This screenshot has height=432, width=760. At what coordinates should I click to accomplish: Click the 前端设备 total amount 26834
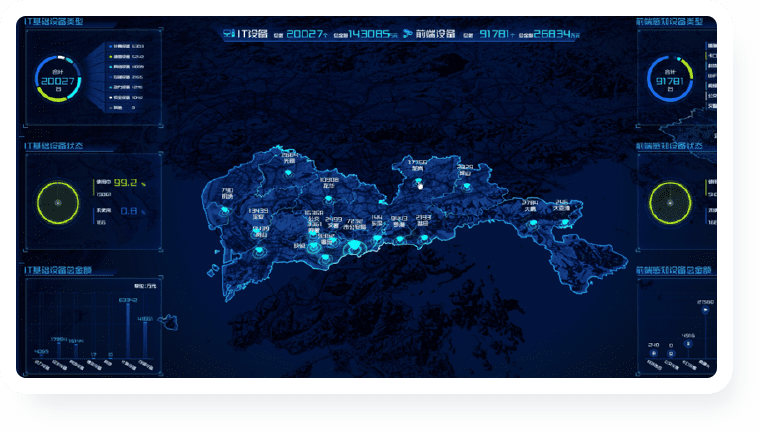552,33
